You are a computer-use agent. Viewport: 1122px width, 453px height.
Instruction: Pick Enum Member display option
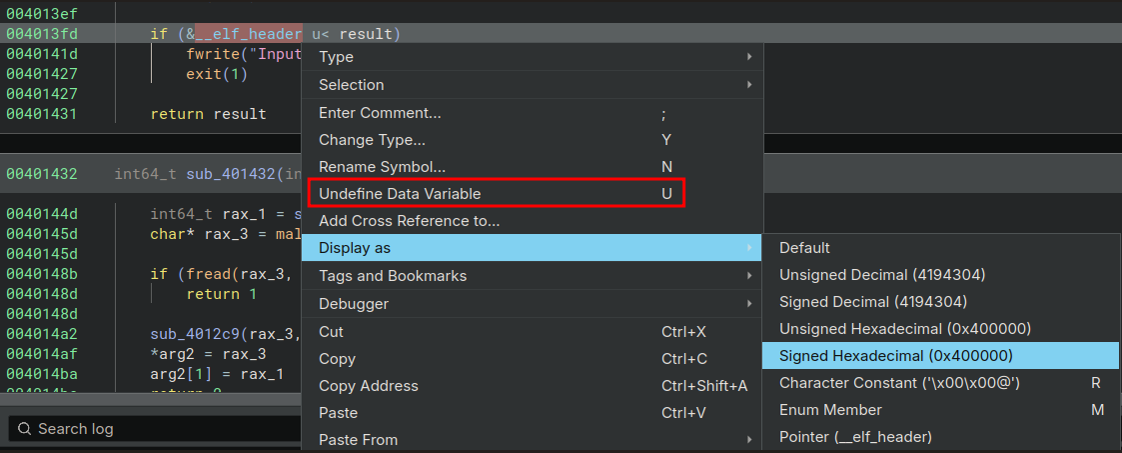(x=830, y=410)
